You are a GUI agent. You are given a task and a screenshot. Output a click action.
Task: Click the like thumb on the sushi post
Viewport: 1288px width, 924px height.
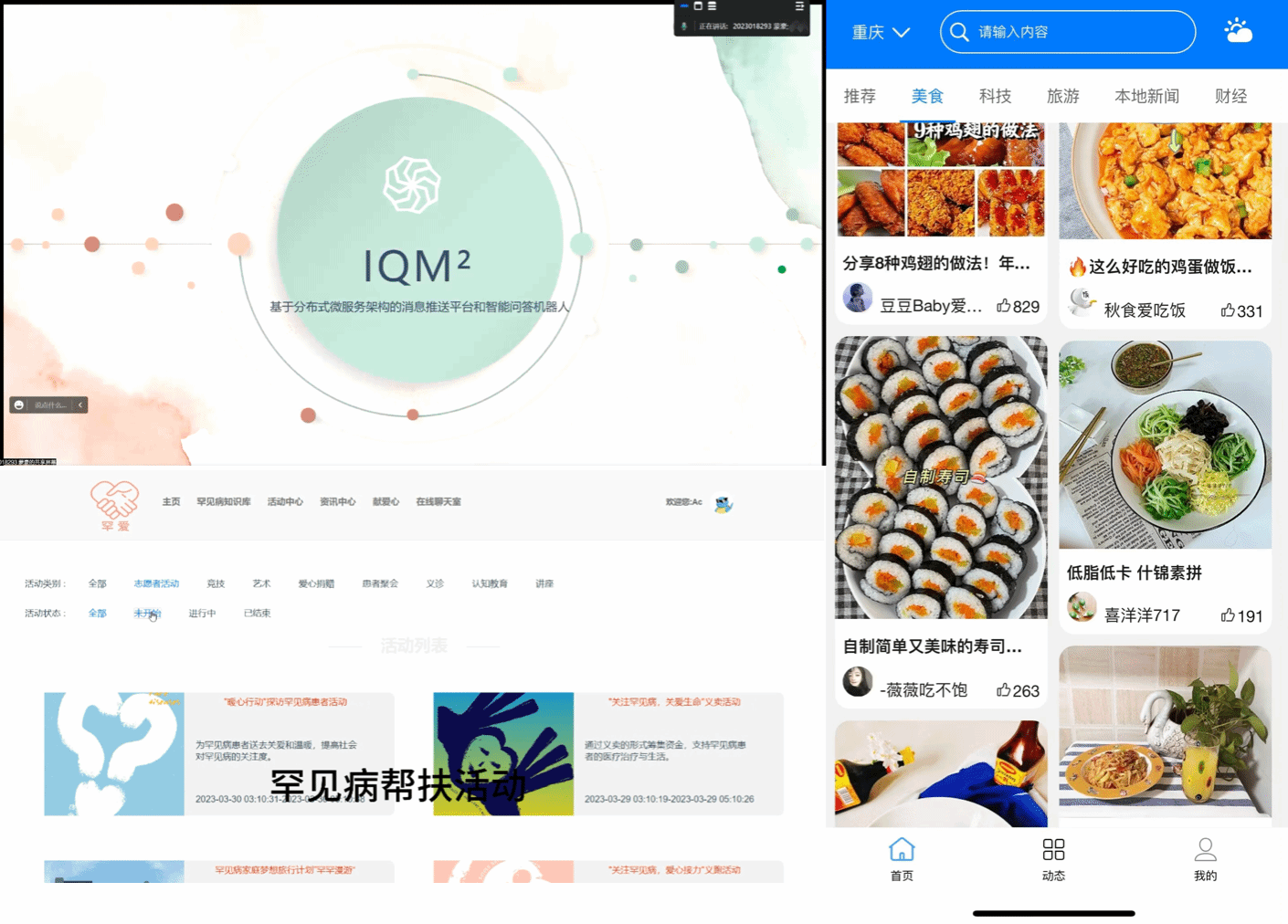[x=1003, y=689]
